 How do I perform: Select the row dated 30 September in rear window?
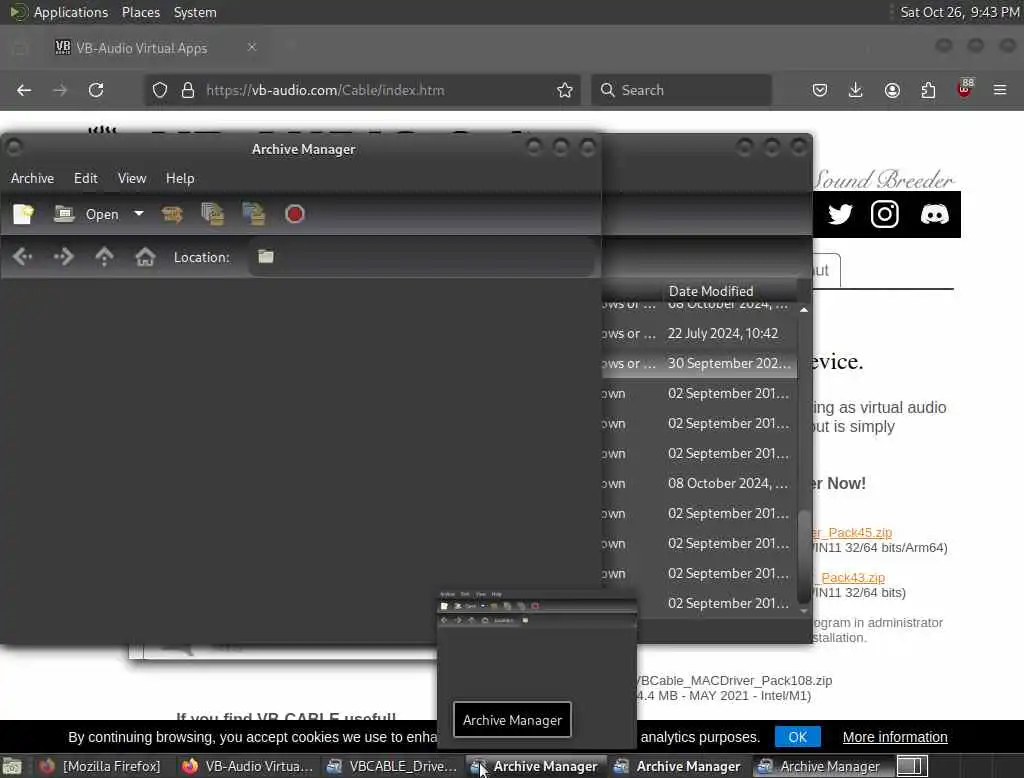699,363
